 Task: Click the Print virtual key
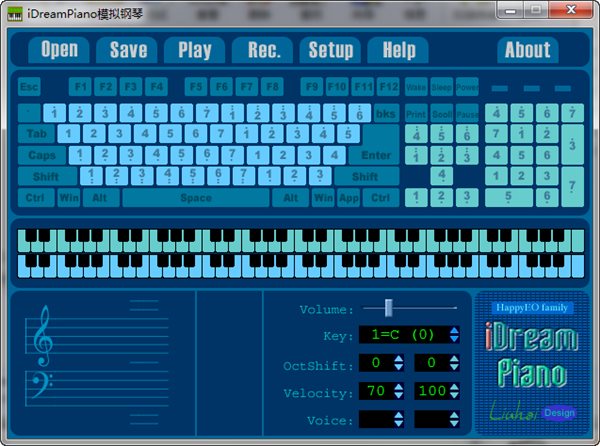click(x=416, y=113)
